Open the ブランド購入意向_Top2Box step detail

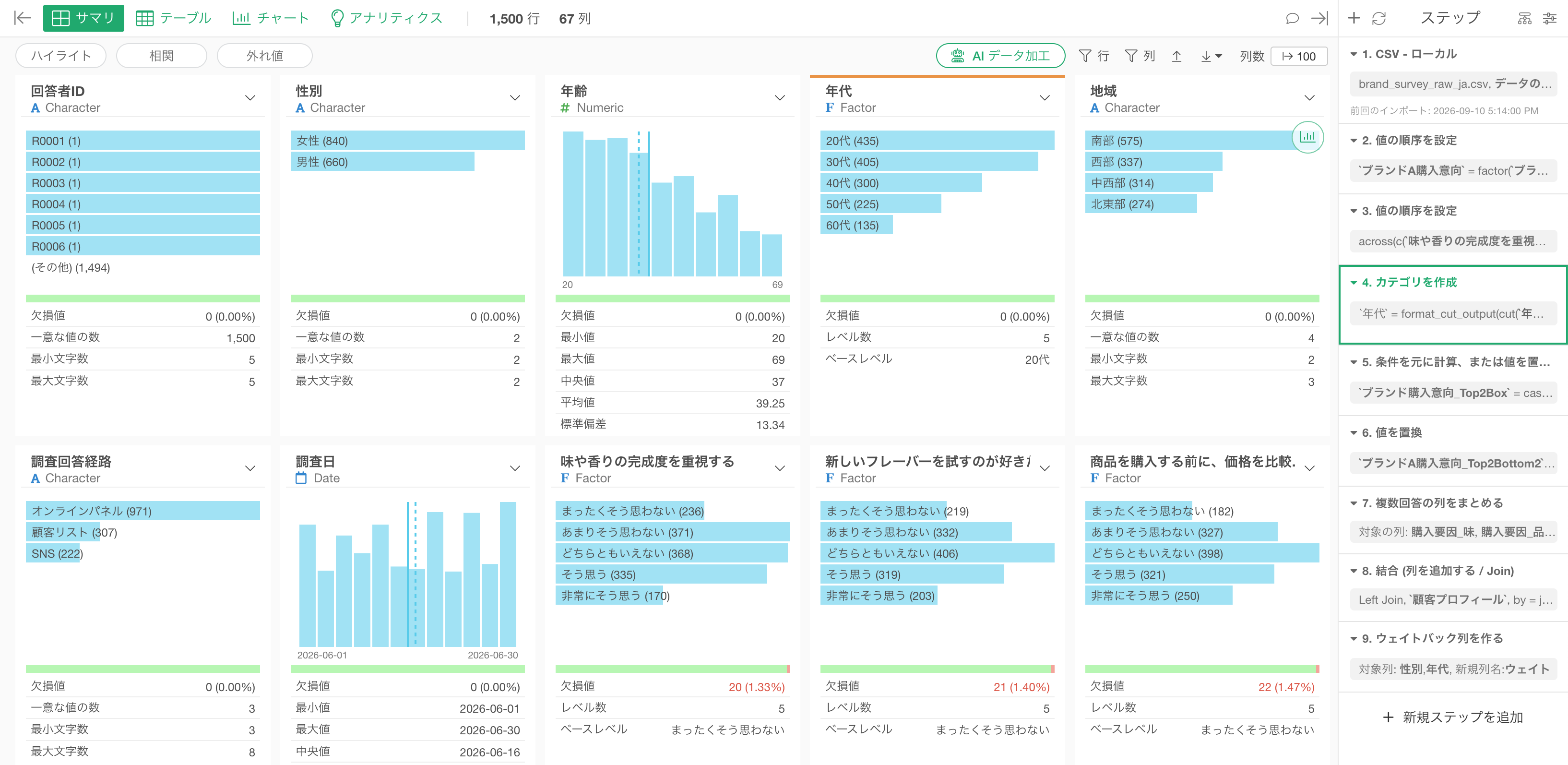[x=1453, y=393]
